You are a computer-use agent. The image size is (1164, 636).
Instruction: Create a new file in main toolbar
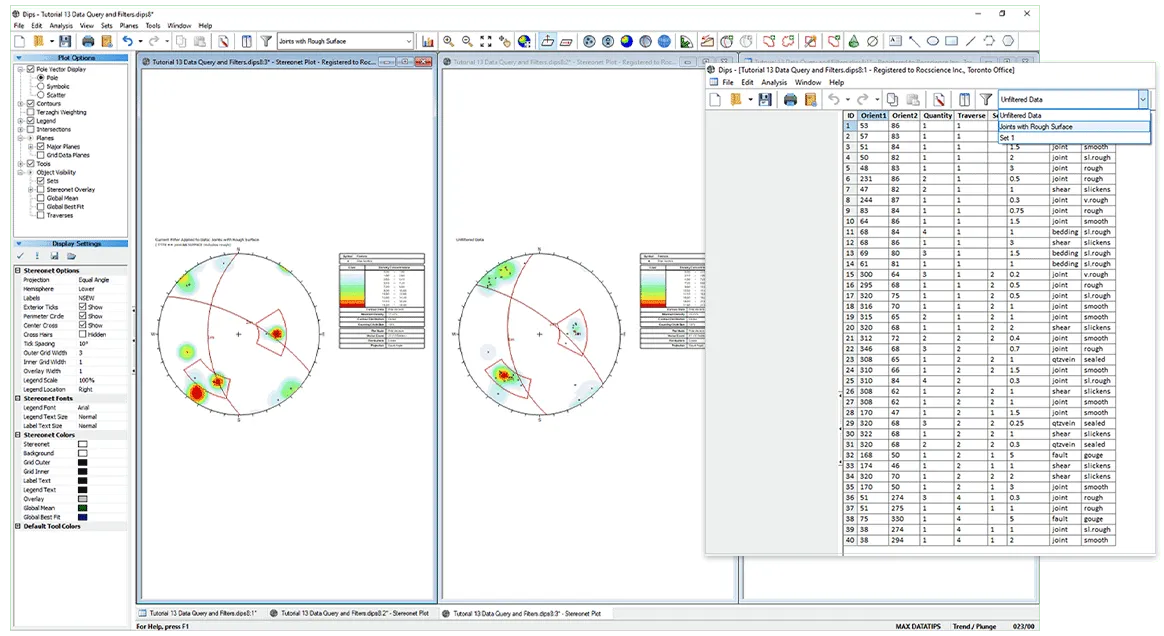(x=20, y=42)
